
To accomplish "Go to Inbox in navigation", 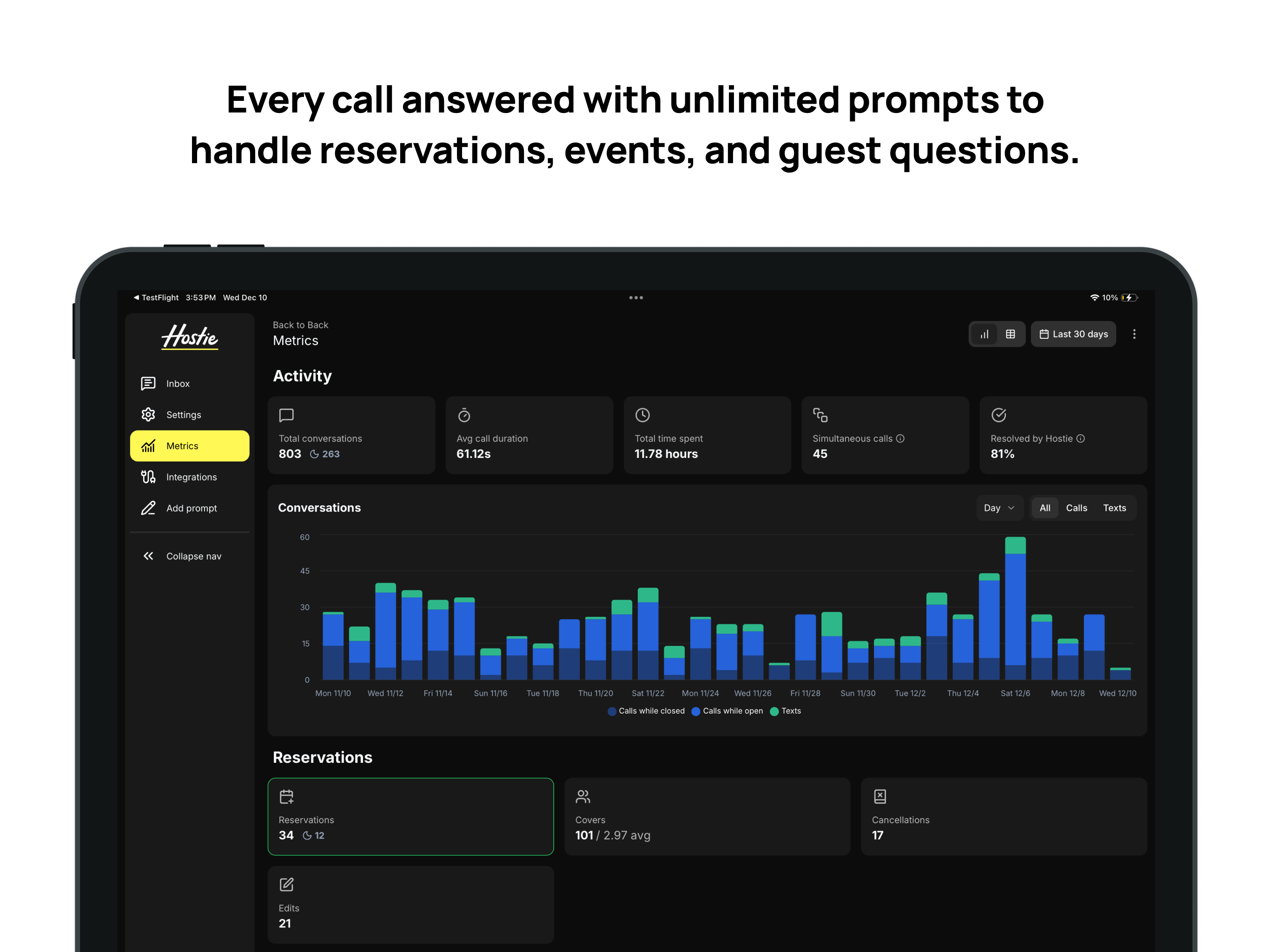I will (190, 383).
